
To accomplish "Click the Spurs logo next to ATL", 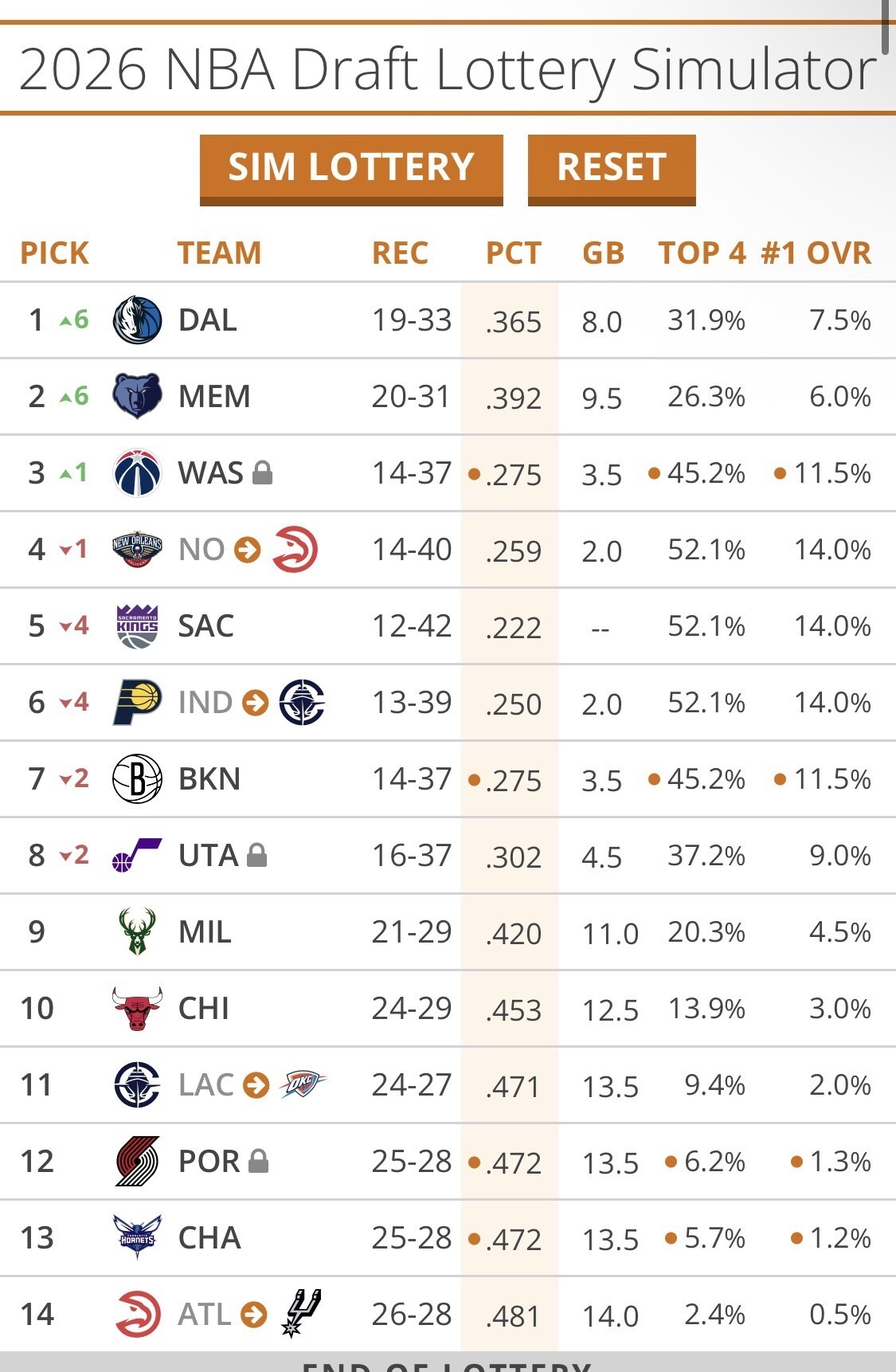I will (301, 1313).
